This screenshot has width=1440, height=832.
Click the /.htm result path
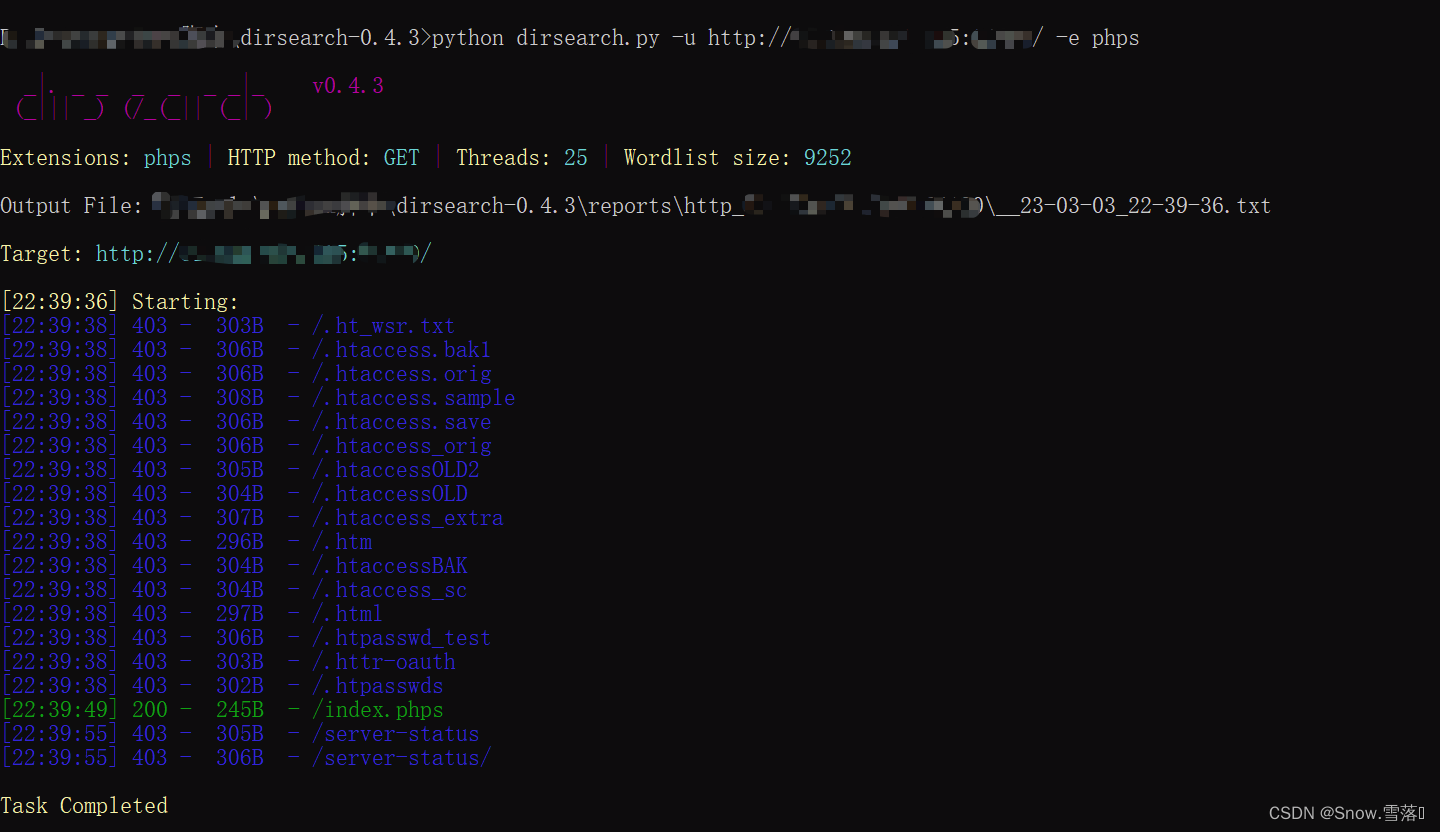(x=342, y=542)
